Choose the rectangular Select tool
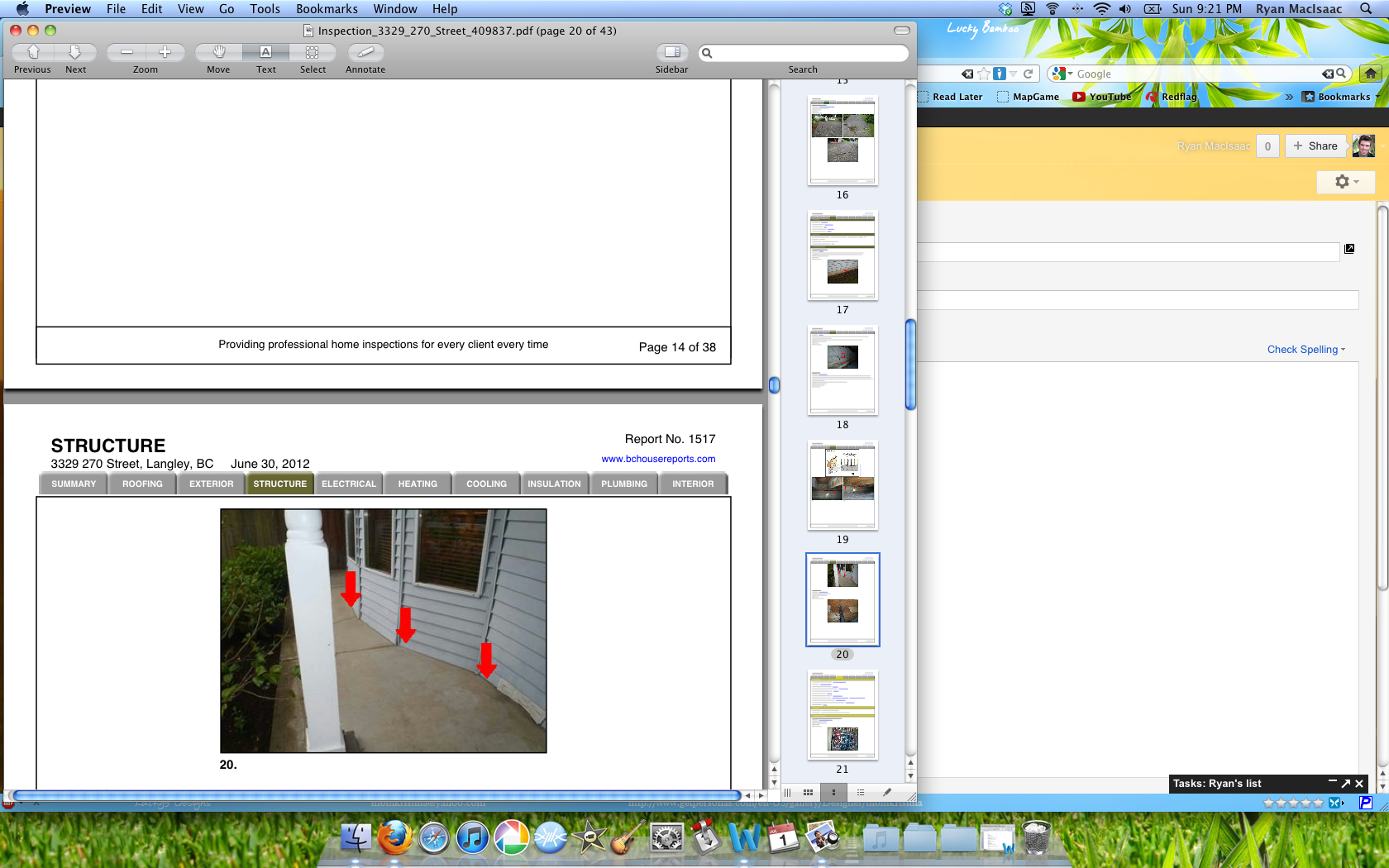This screenshot has height=868, width=1389. click(313, 52)
